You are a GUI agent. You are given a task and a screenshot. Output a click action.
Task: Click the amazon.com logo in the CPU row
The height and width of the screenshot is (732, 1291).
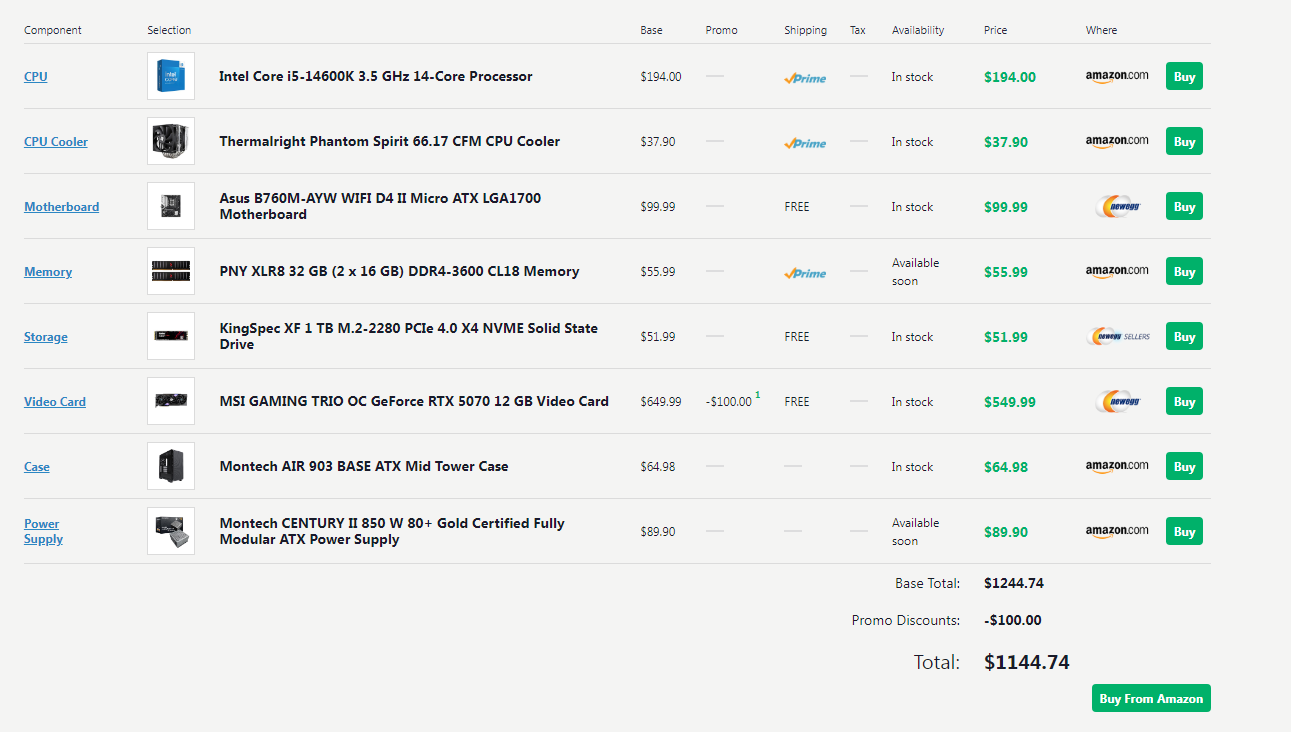[1117, 76]
